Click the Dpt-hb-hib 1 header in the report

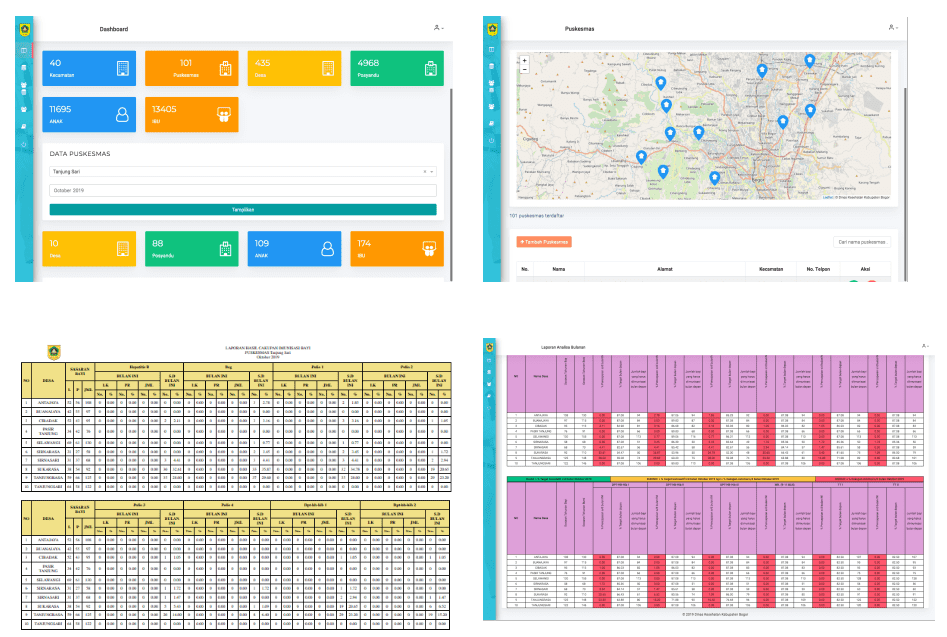pos(316,505)
